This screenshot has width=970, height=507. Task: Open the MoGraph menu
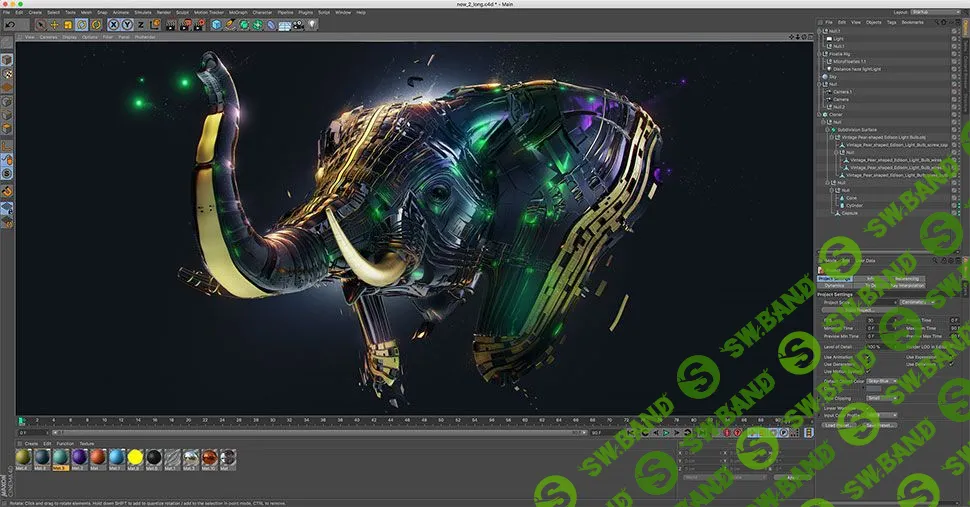coord(237,12)
